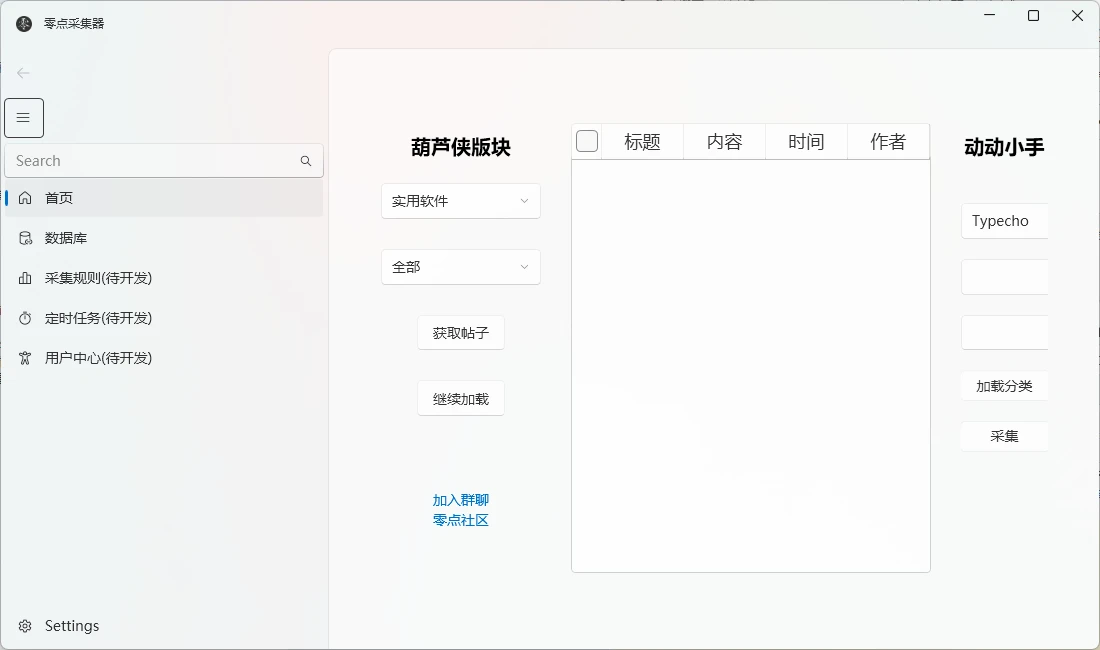Click the back arrow icon

coord(23,73)
